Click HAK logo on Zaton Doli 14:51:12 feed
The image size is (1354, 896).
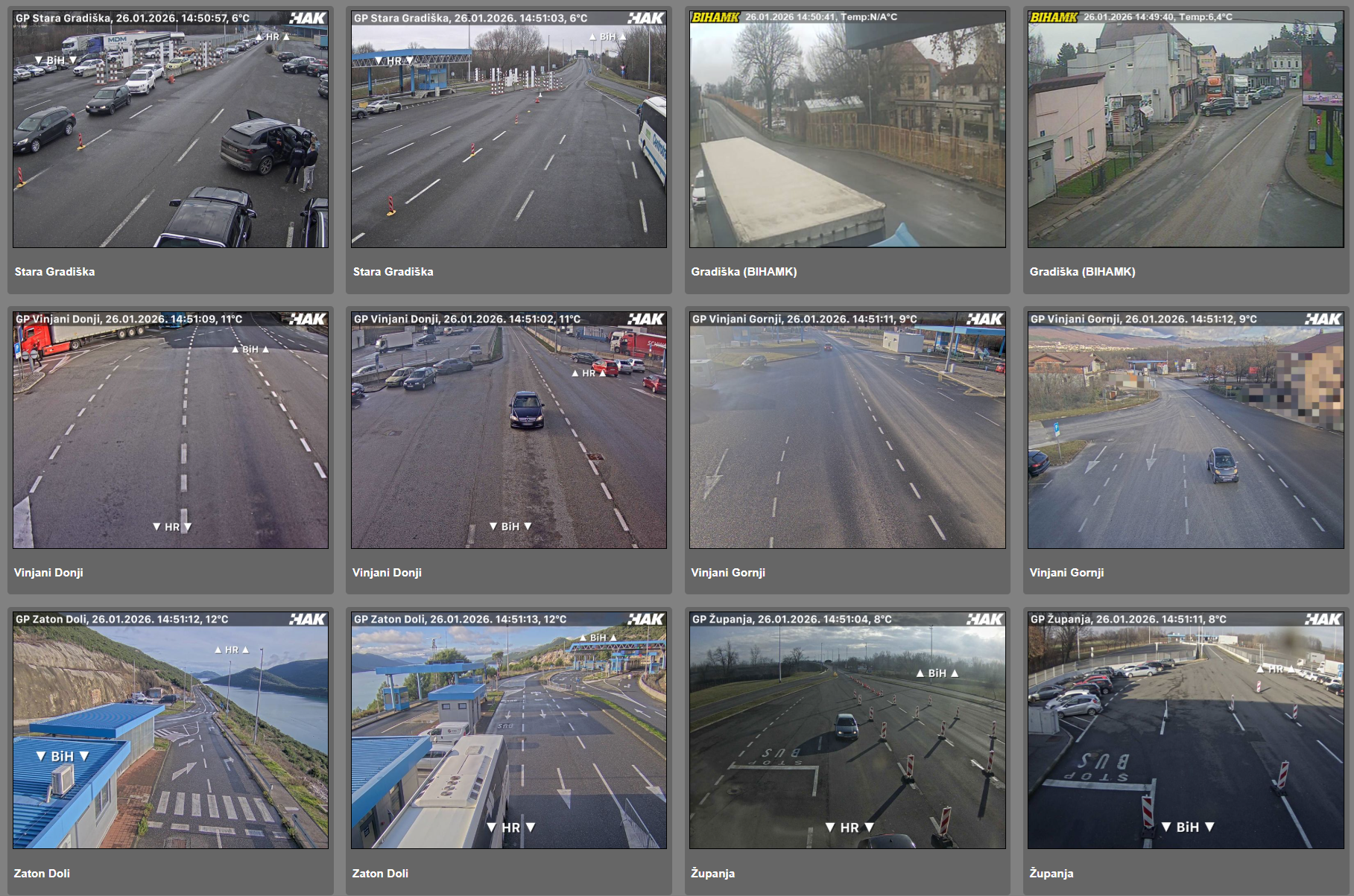coord(307,619)
